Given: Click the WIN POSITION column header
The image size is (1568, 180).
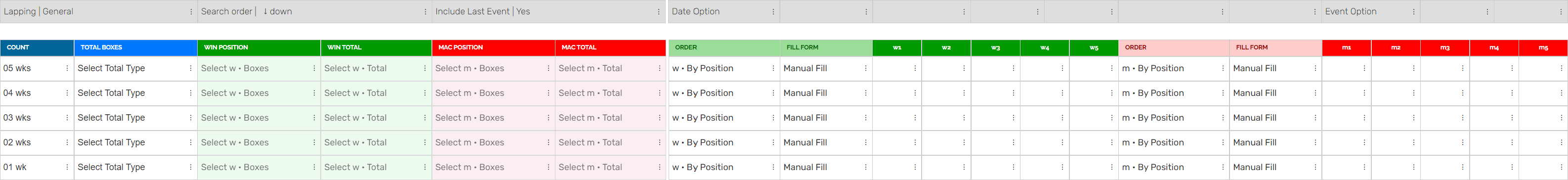Looking at the screenshot, I should point(258,47).
